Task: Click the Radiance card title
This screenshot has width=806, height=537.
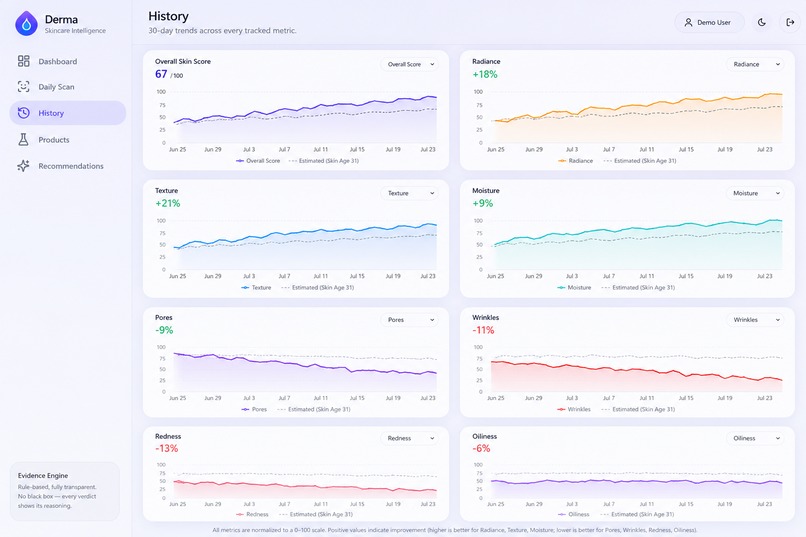Action: point(486,61)
